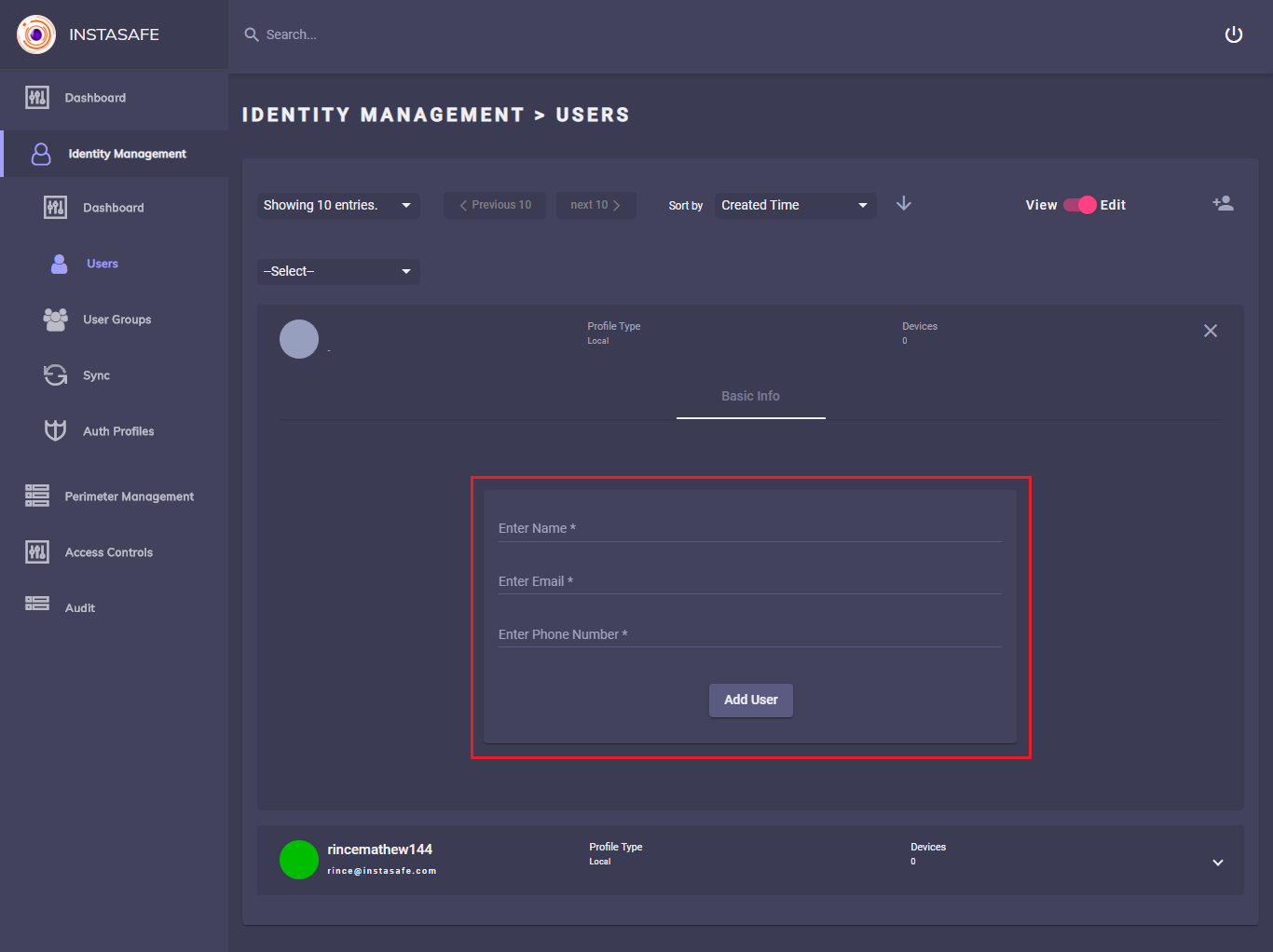Select the Basic Info tab
The image size is (1273, 952).
(x=751, y=396)
